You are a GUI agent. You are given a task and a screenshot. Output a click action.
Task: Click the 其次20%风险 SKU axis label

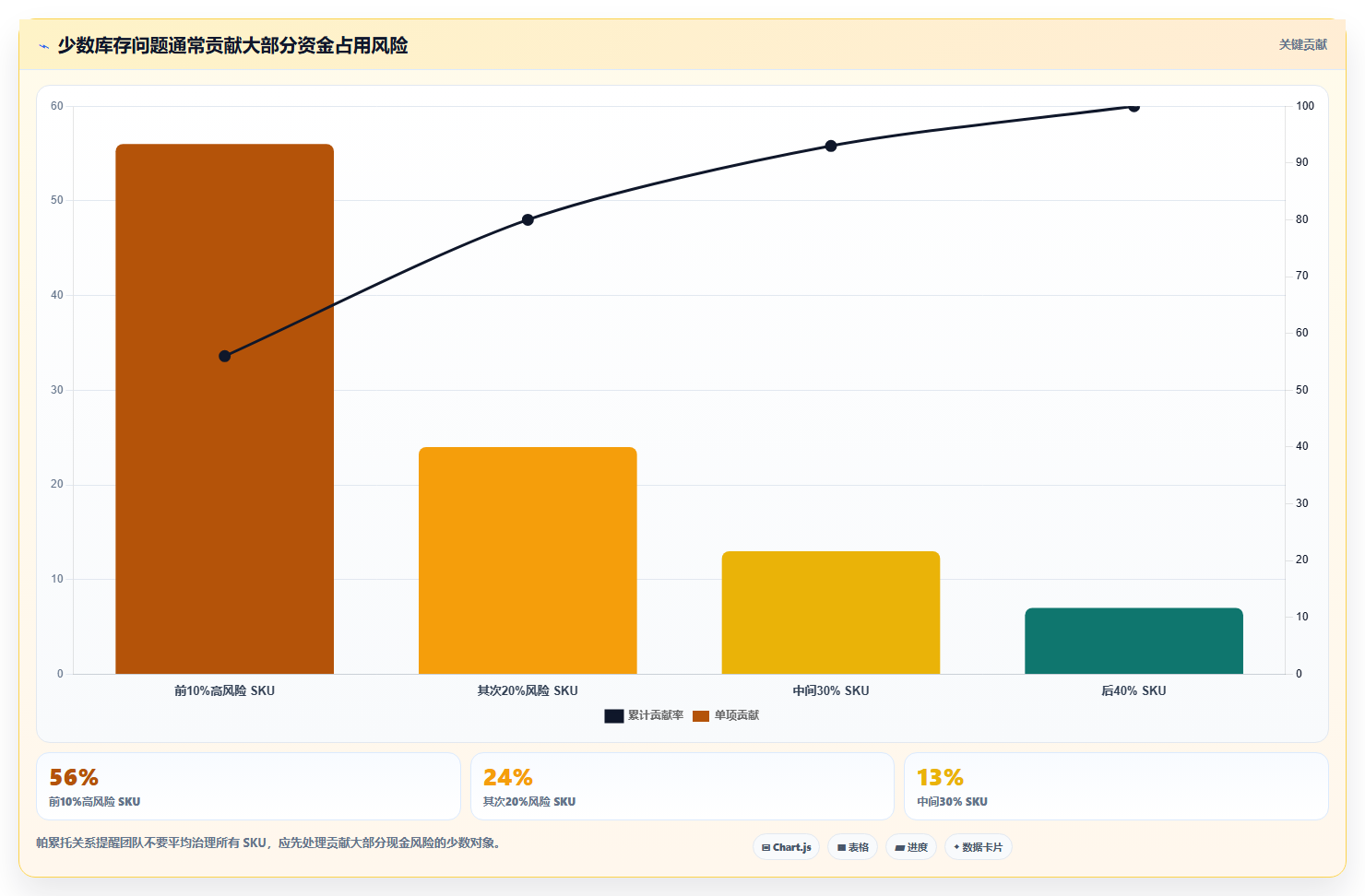[x=528, y=690]
